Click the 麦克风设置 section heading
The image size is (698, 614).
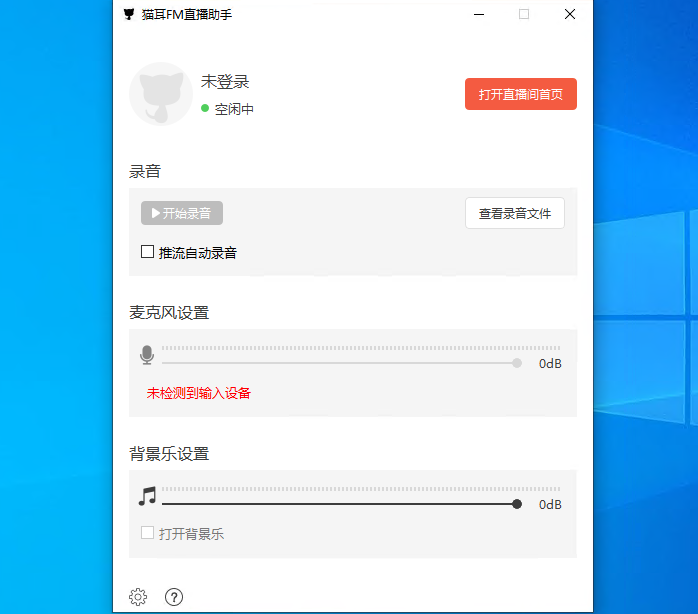[169, 313]
